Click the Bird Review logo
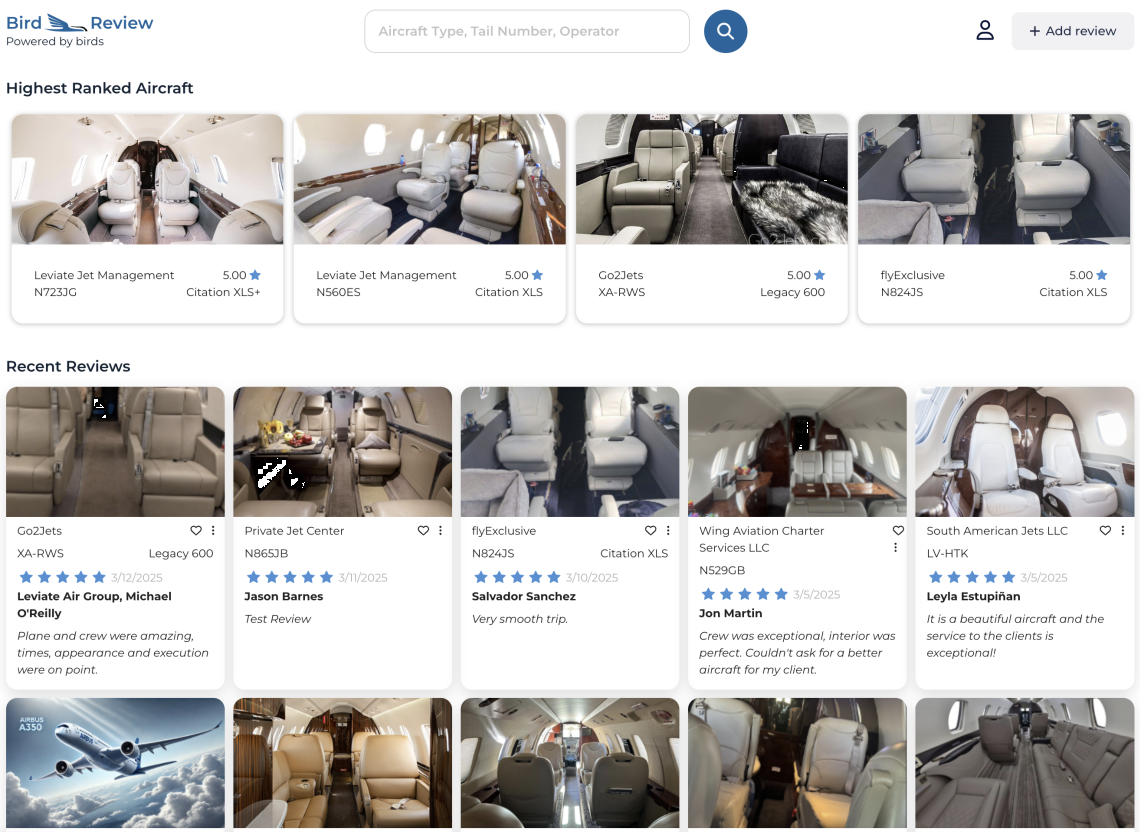Viewport: 1140px width, 832px height. (79, 30)
